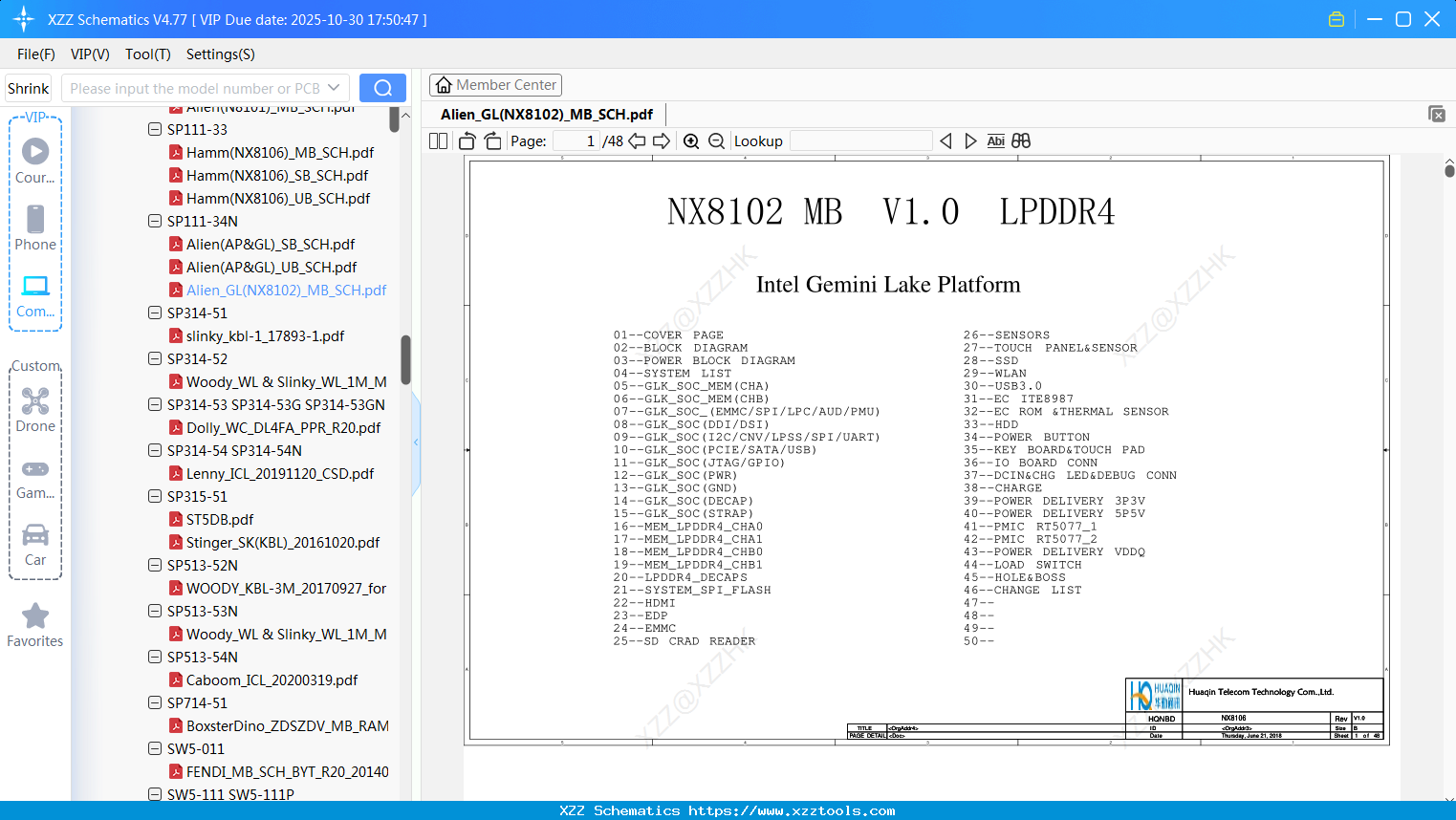This screenshot has width=1456, height=820.
Task: Collapse the file tree panel handle
Action: [x=416, y=442]
